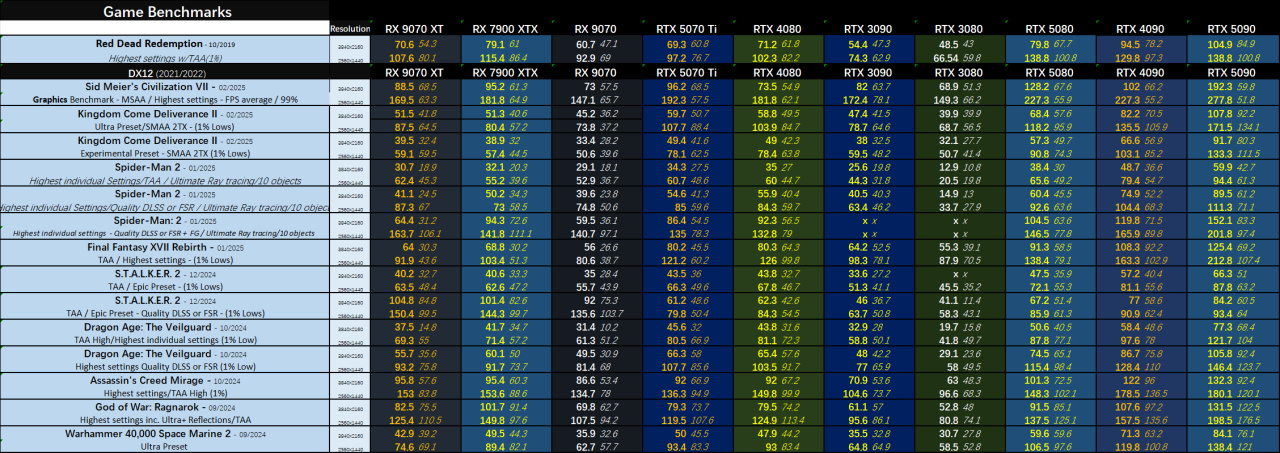This screenshot has width=1280, height=453.
Task: Click RX 9070 XT header in DX12 row
Action: point(416,72)
